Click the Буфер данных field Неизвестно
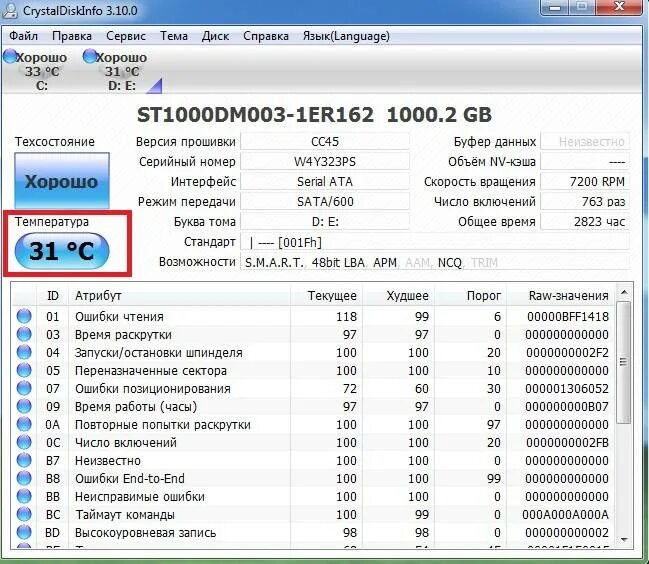 click(585, 142)
